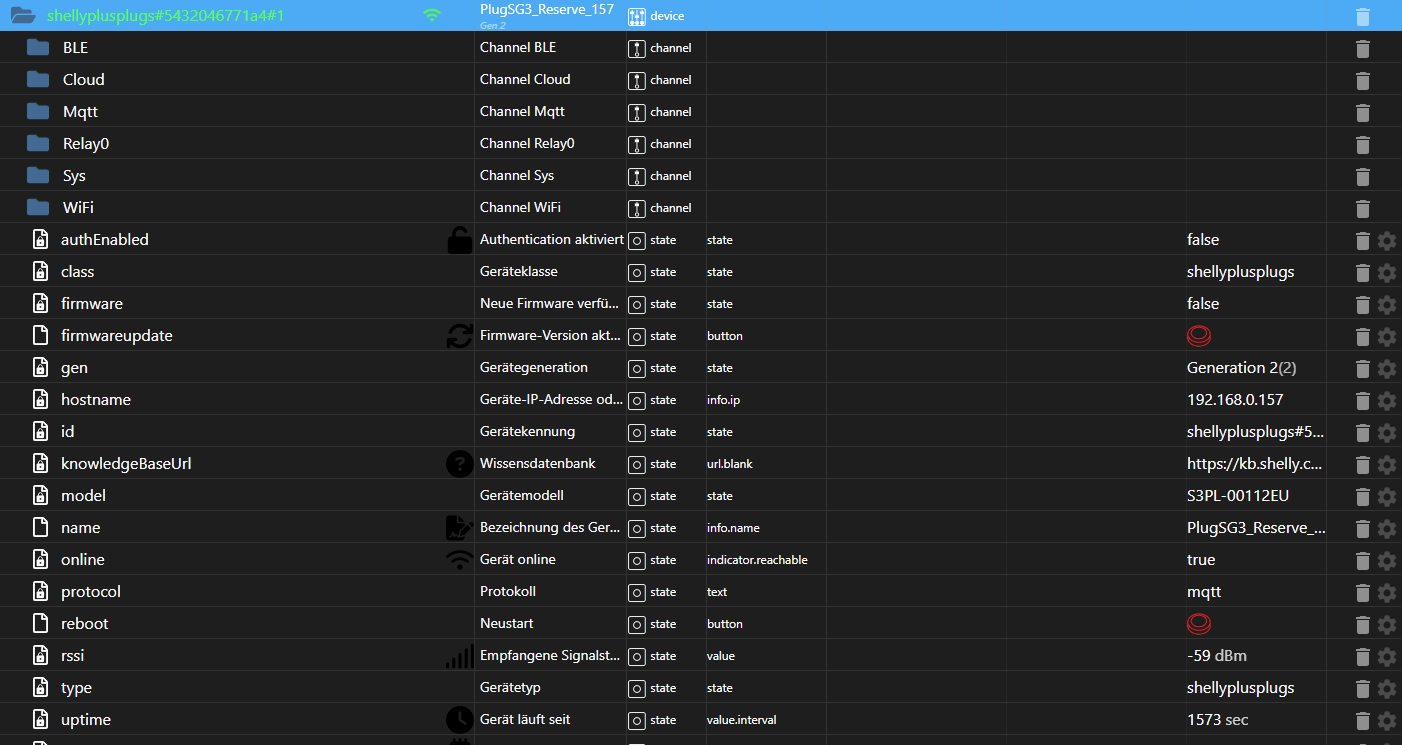Delete the Sys channel via trash icon
The image size is (1402, 745).
[x=1362, y=176]
